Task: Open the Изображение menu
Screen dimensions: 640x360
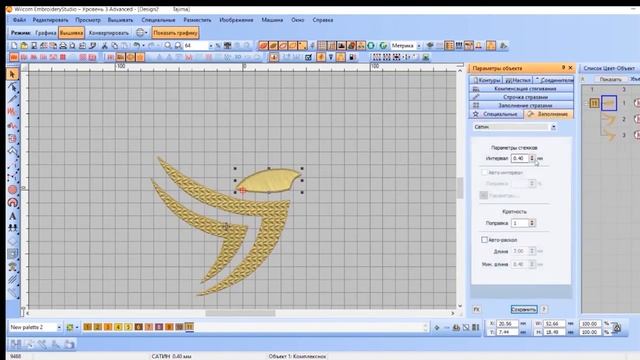Action: click(x=236, y=20)
